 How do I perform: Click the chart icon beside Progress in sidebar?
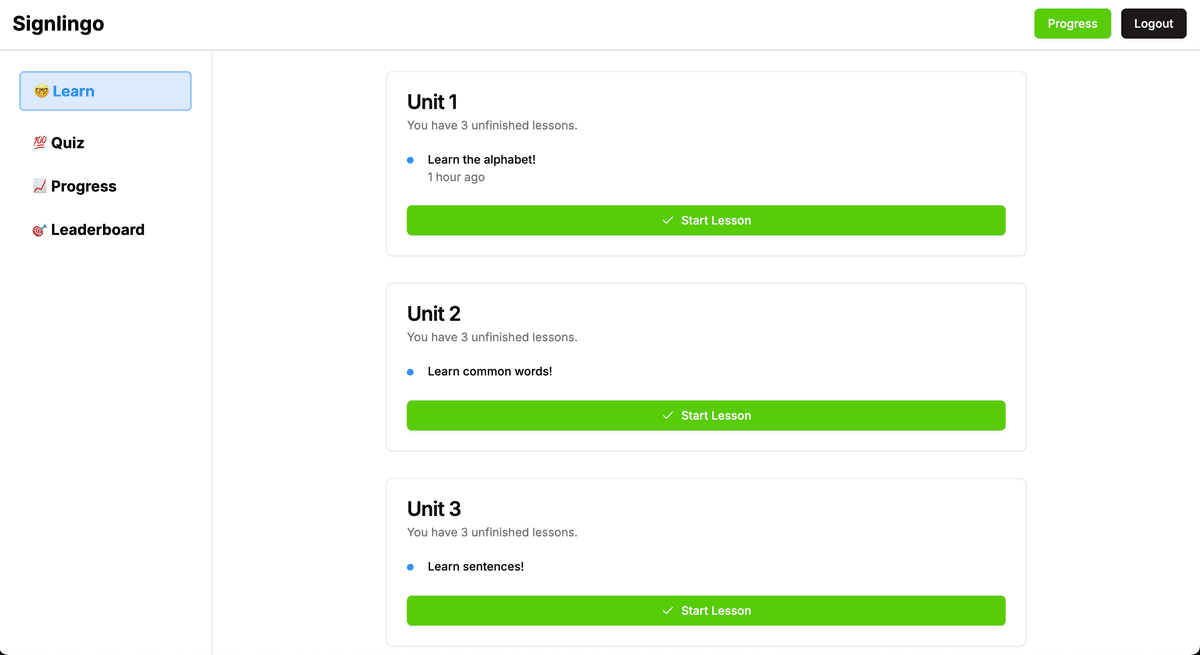(38, 186)
